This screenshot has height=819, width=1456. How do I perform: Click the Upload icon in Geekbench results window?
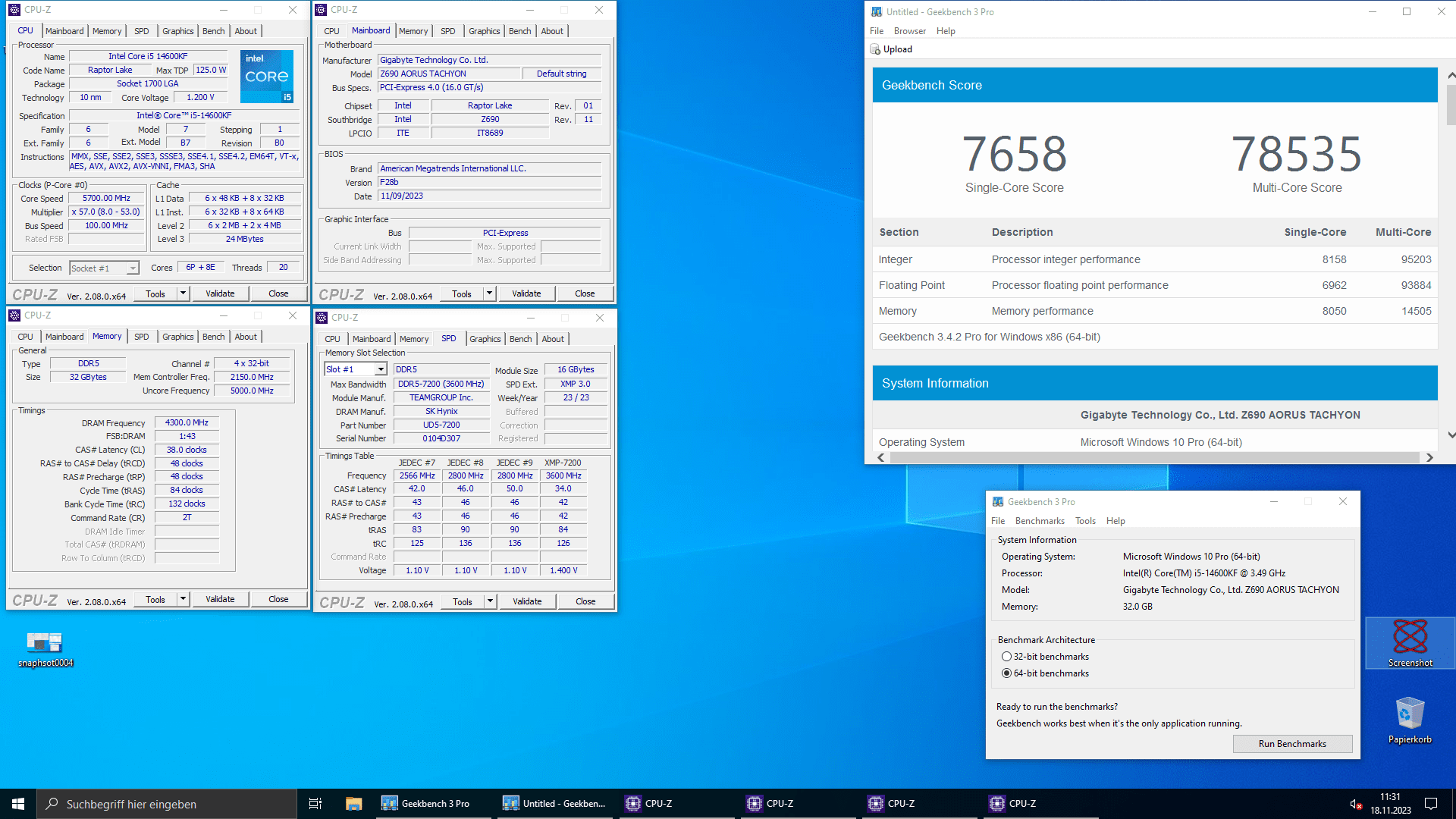[x=876, y=49]
